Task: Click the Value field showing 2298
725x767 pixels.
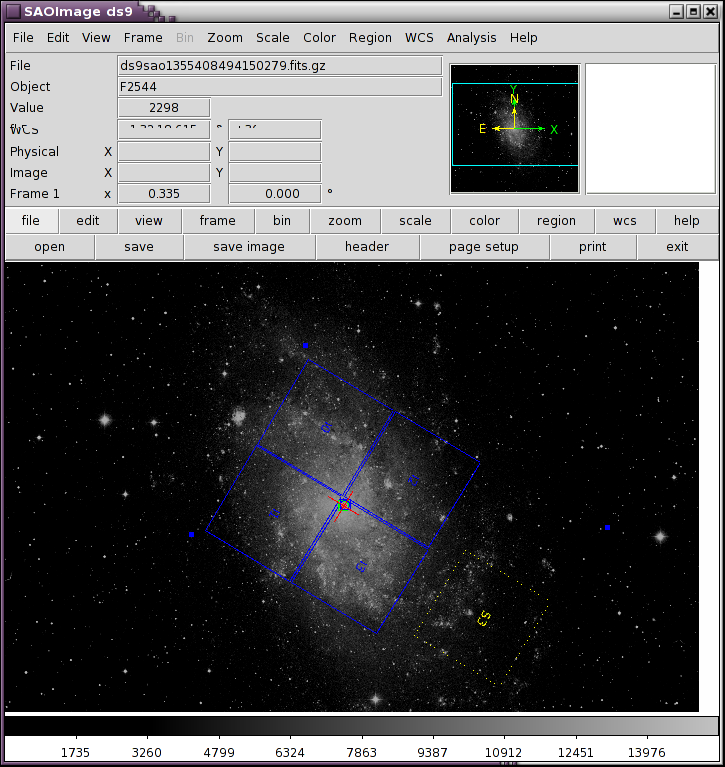Action: click(164, 108)
